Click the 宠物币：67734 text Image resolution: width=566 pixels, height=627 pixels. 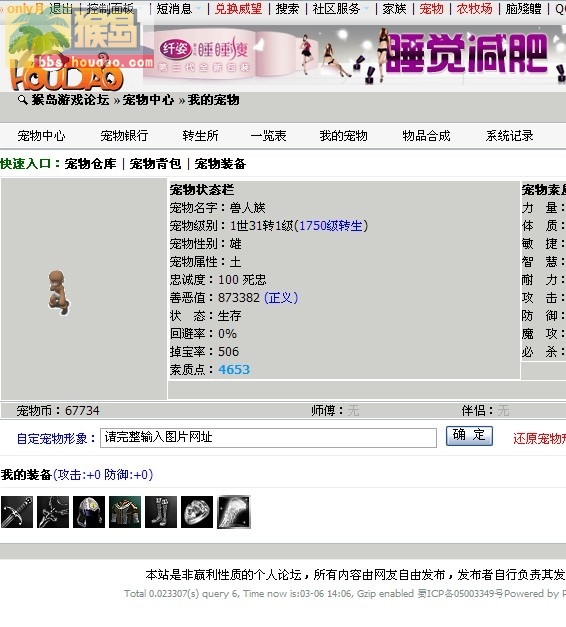click(58, 411)
